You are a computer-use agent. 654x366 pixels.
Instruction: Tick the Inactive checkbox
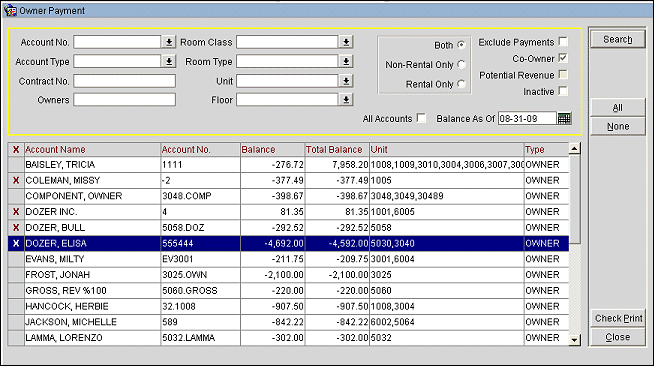pyautogui.click(x=563, y=91)
